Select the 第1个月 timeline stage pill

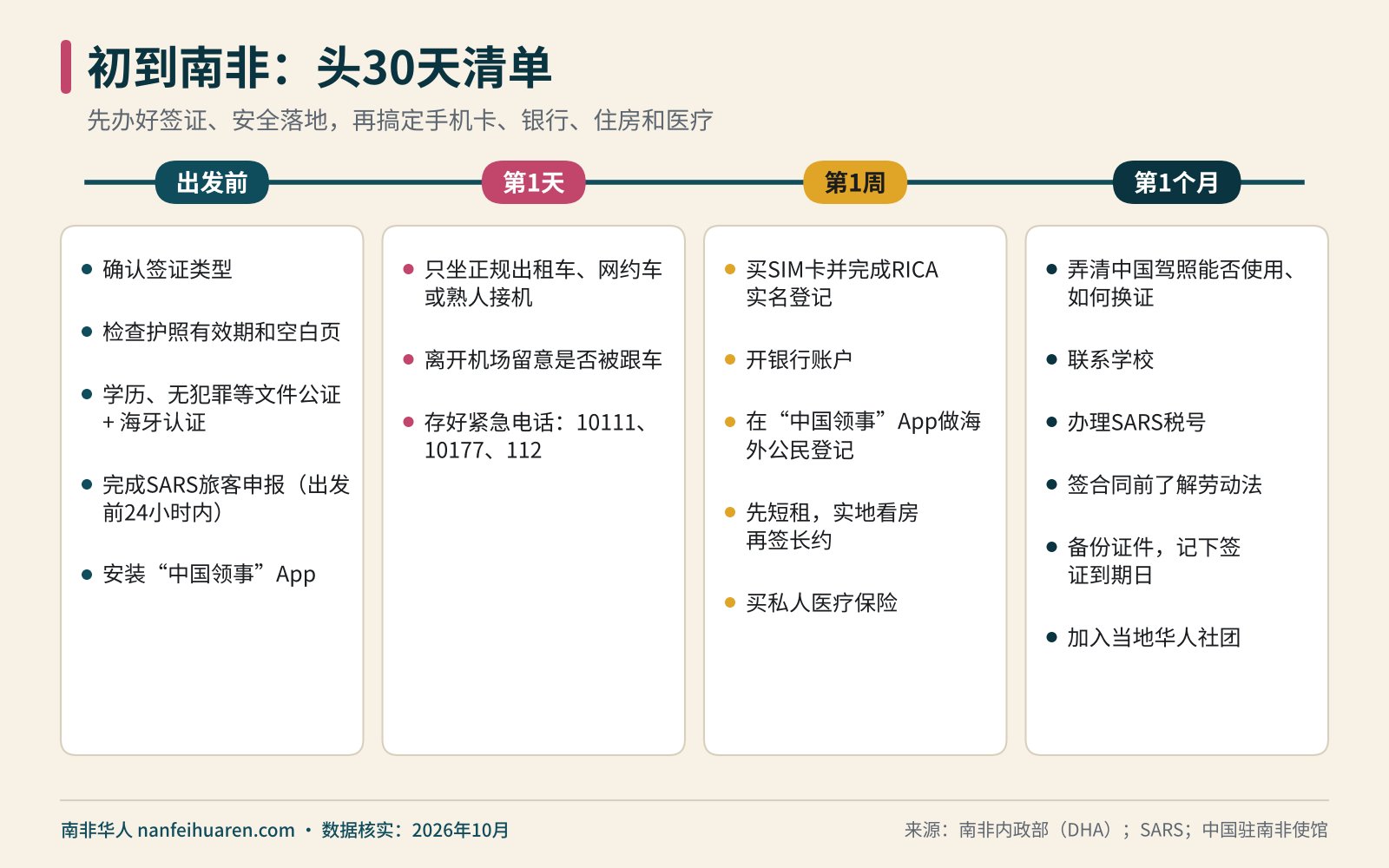tap(1176, 182)
